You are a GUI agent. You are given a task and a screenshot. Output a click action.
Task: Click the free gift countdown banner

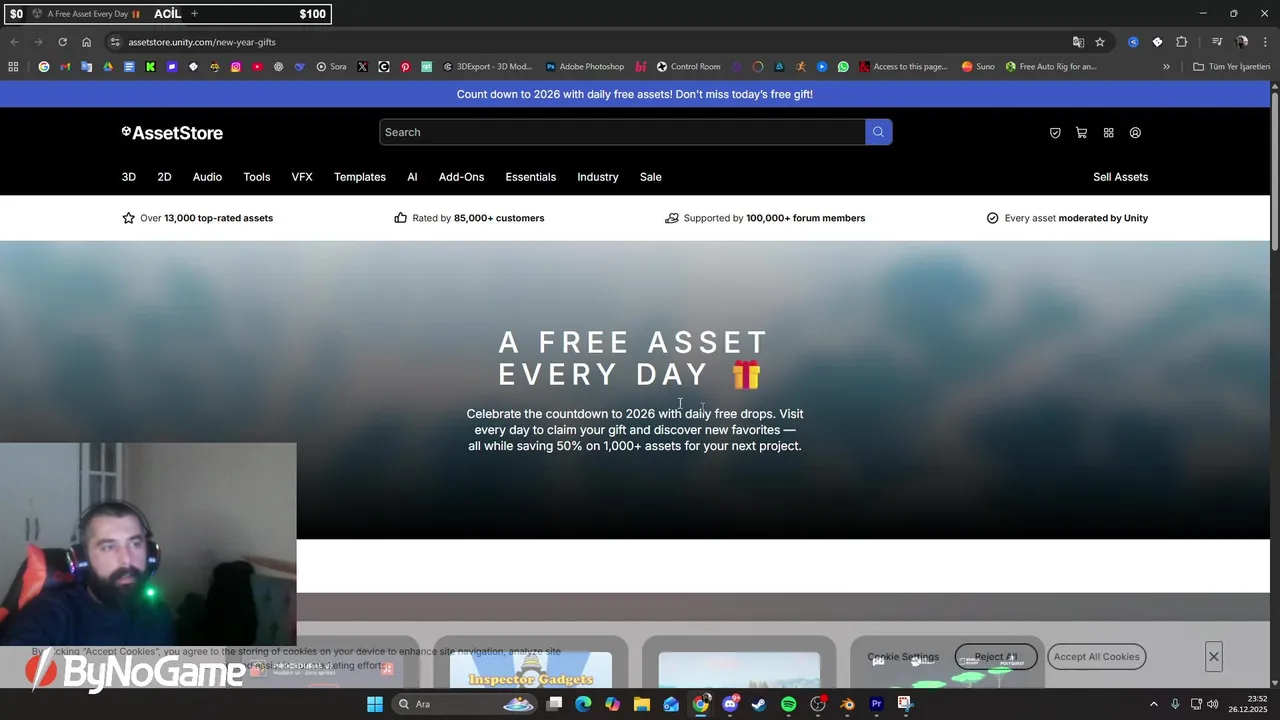[x=635, y=94]
